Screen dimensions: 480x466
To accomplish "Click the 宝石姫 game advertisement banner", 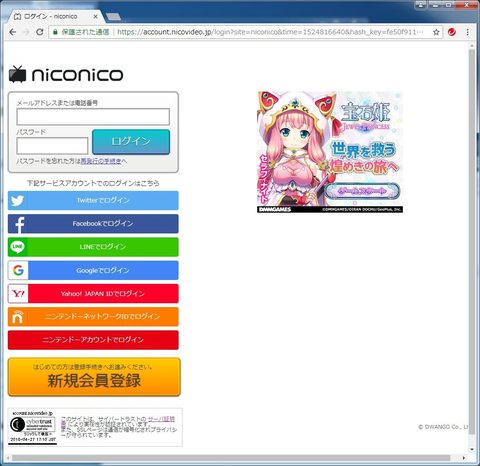I will 330,152.
